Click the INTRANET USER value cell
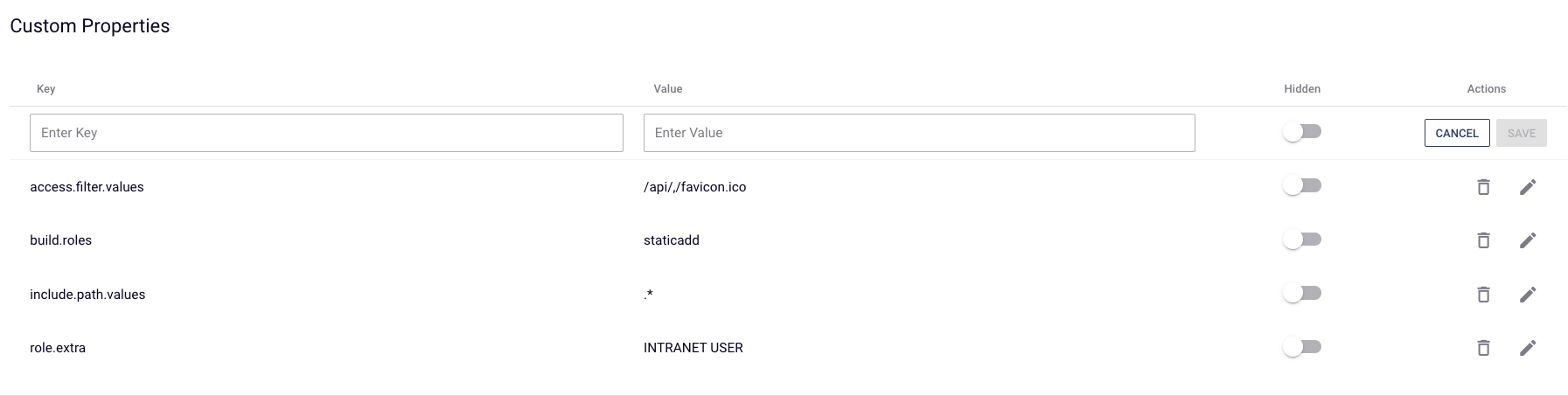 click(693, 348)
